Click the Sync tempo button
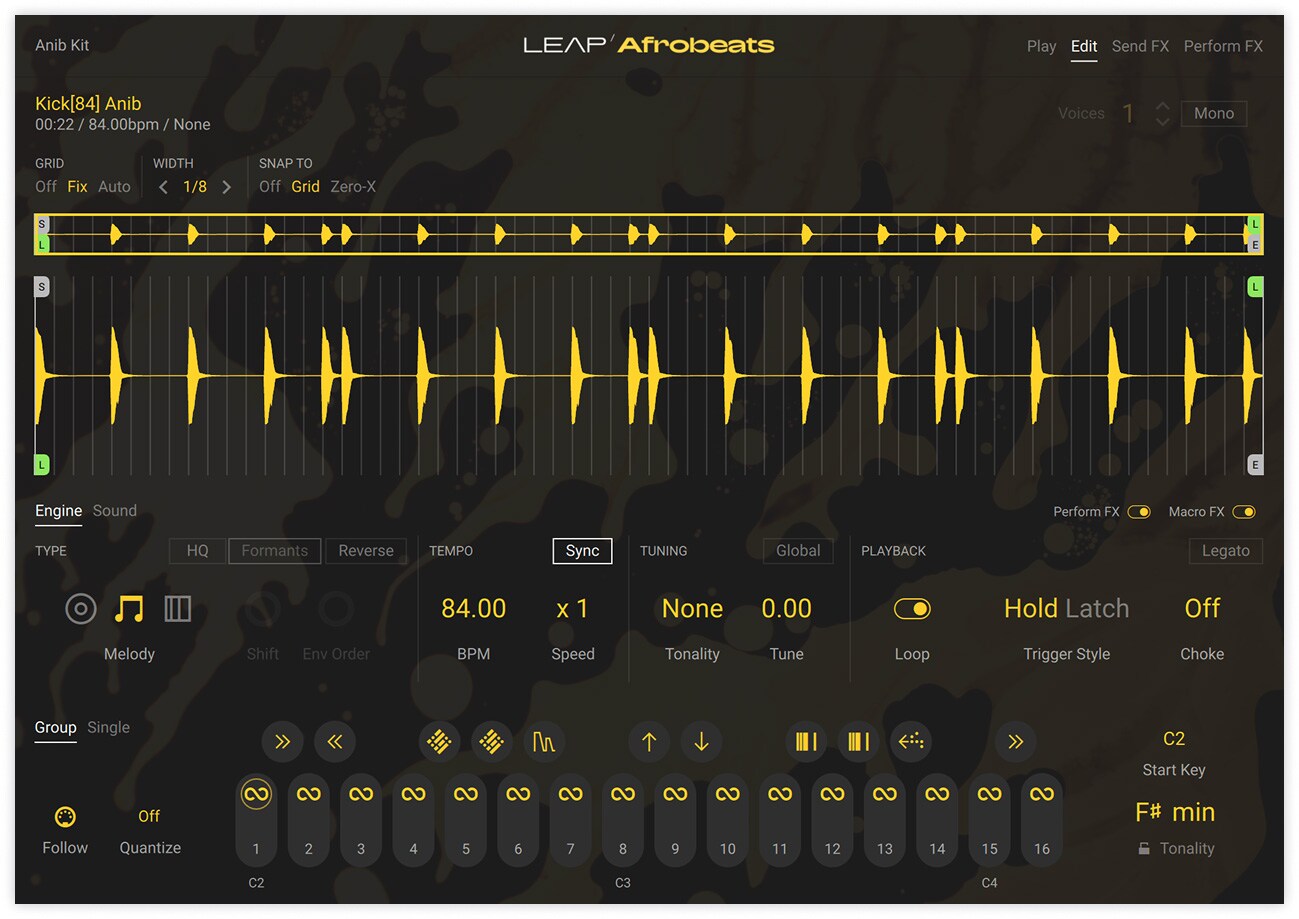The height and width of the screenshot is (919, 1299). pyautogui.click(x=582, y=551)
